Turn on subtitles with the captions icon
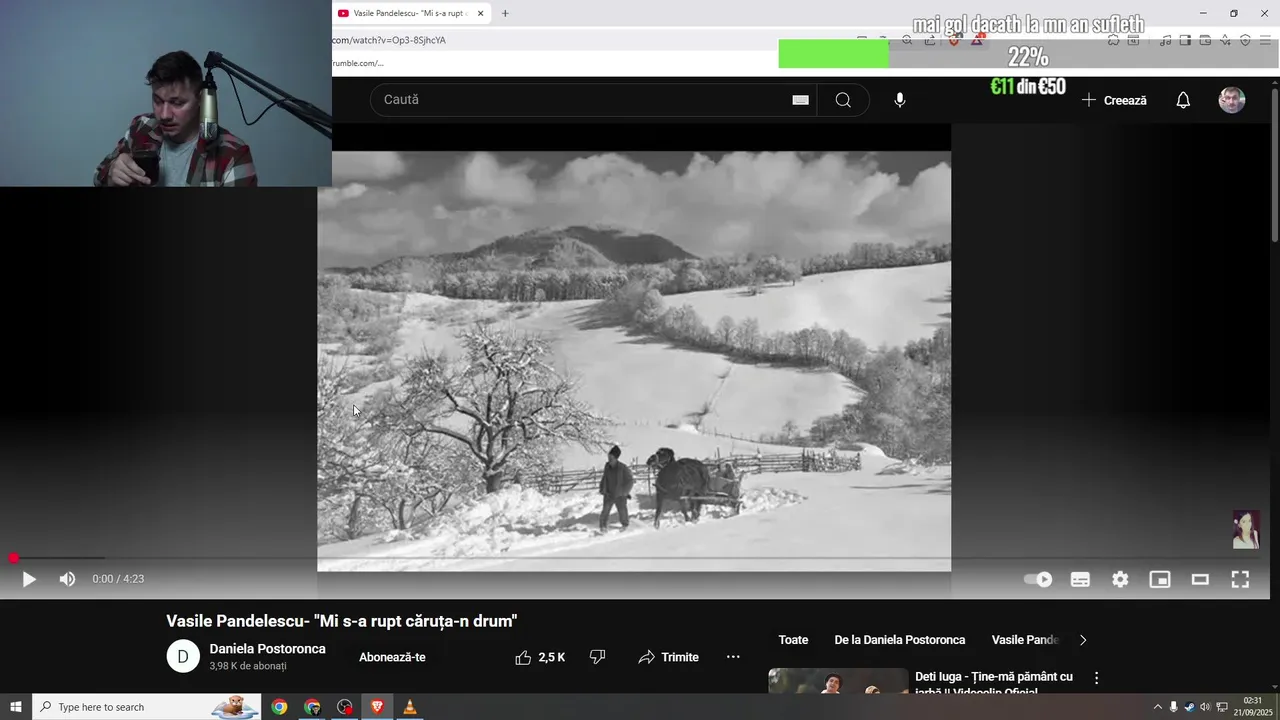The image size is (1280, 720). coord(1080,579)
